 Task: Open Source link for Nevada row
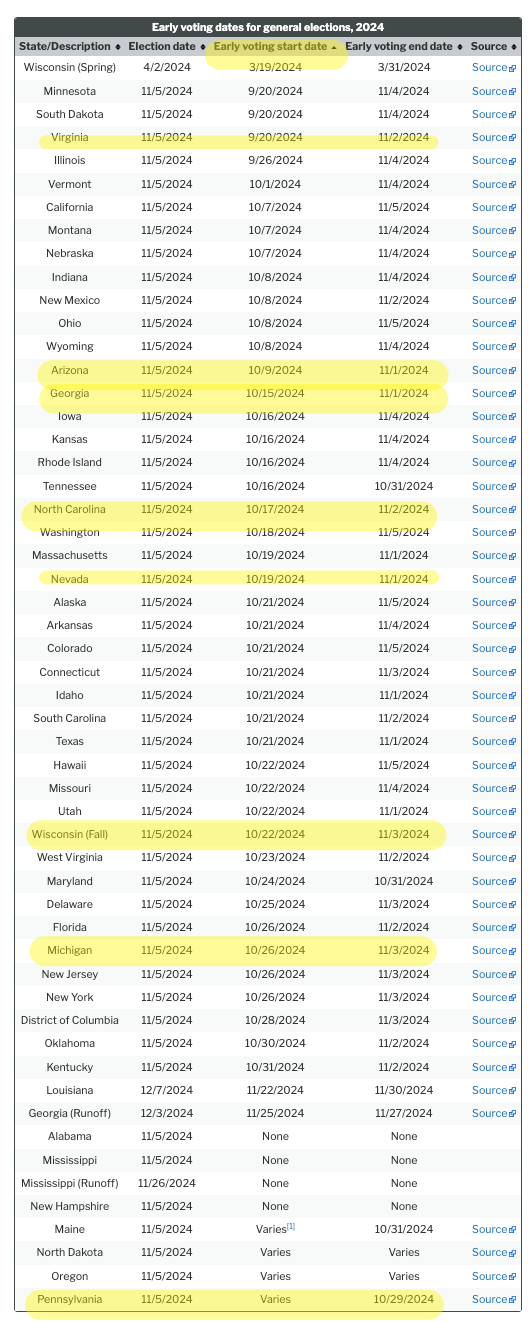(493, 579)
